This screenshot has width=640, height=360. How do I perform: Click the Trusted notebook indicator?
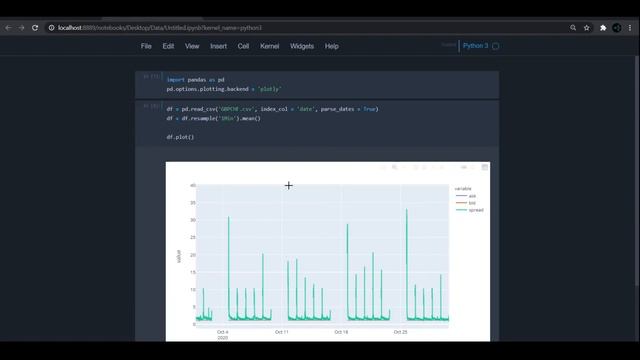(449, 45)
